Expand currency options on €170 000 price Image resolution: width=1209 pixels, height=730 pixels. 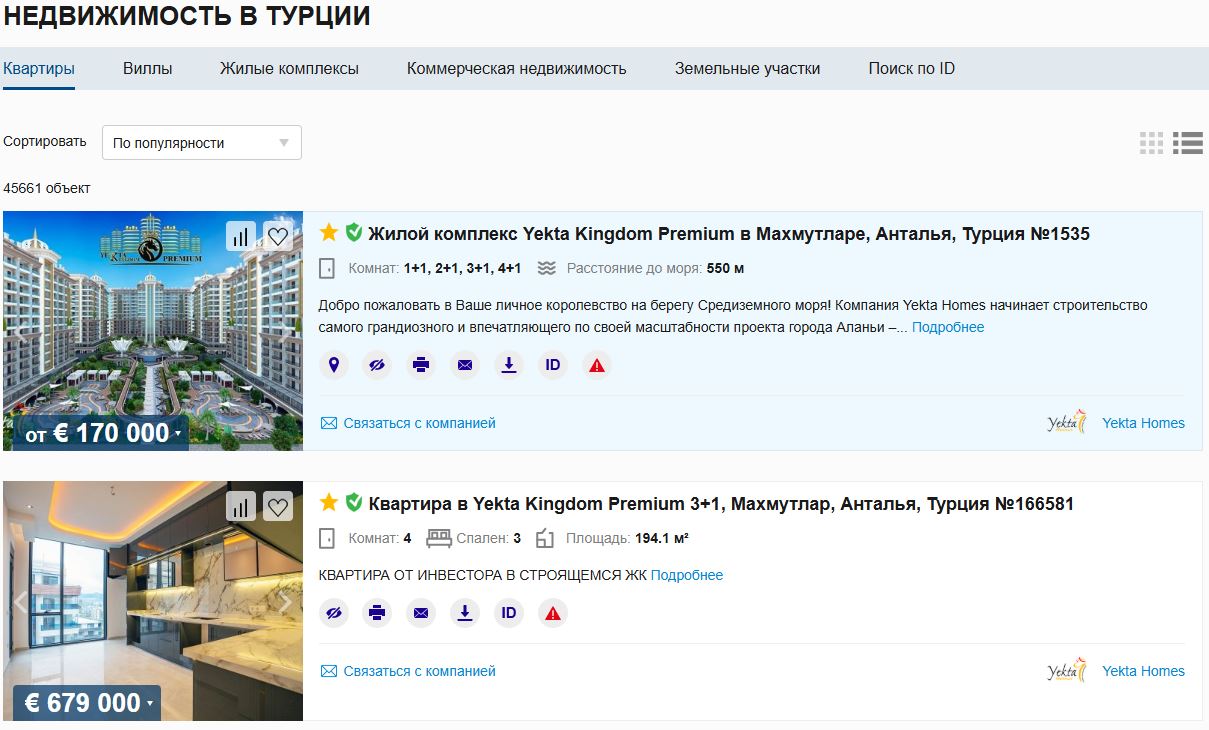[x=178, y=434]
